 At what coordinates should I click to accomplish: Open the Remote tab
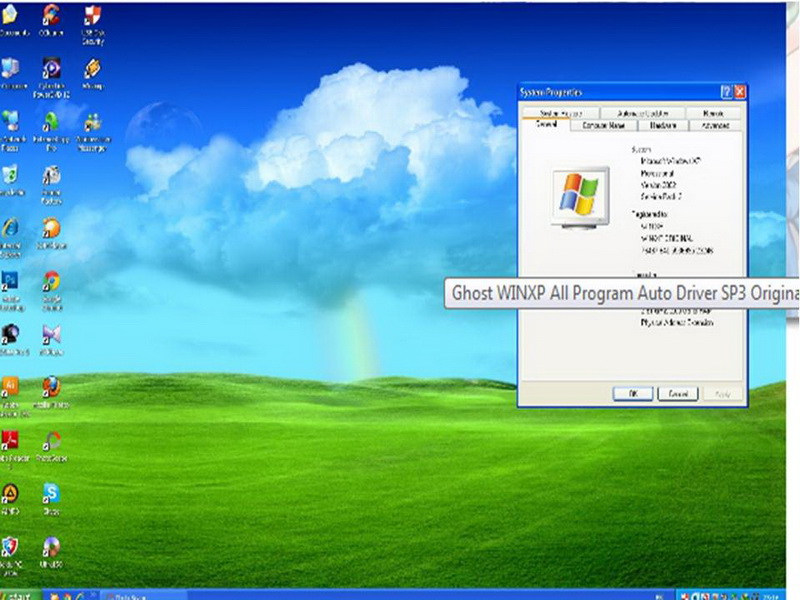[713, 113]
